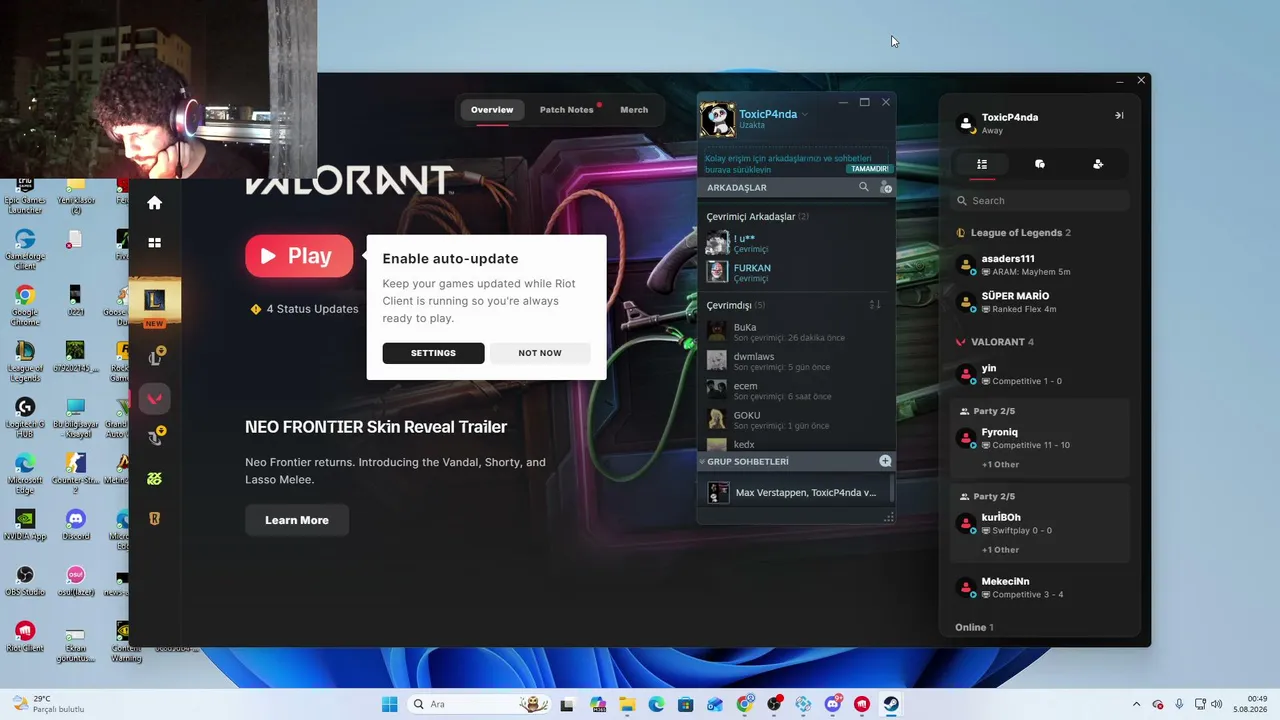Select Discord desktop shortcut

75,525
